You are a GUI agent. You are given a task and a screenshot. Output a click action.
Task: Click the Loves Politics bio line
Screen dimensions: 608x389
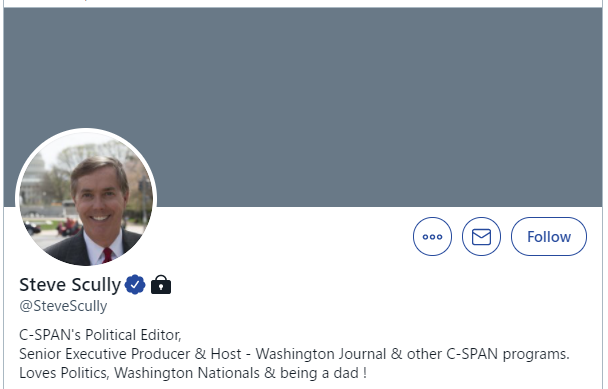click(193, 373)
